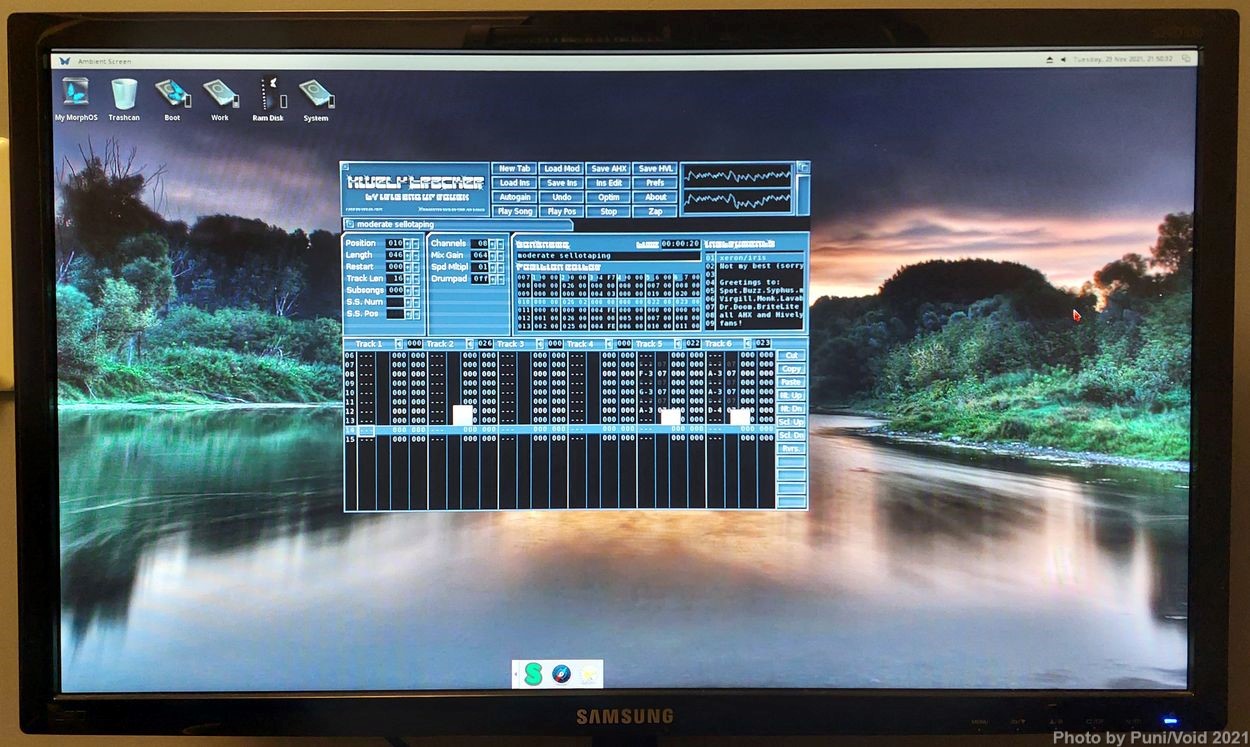Stop playback with the Stop button

[608, 211]
